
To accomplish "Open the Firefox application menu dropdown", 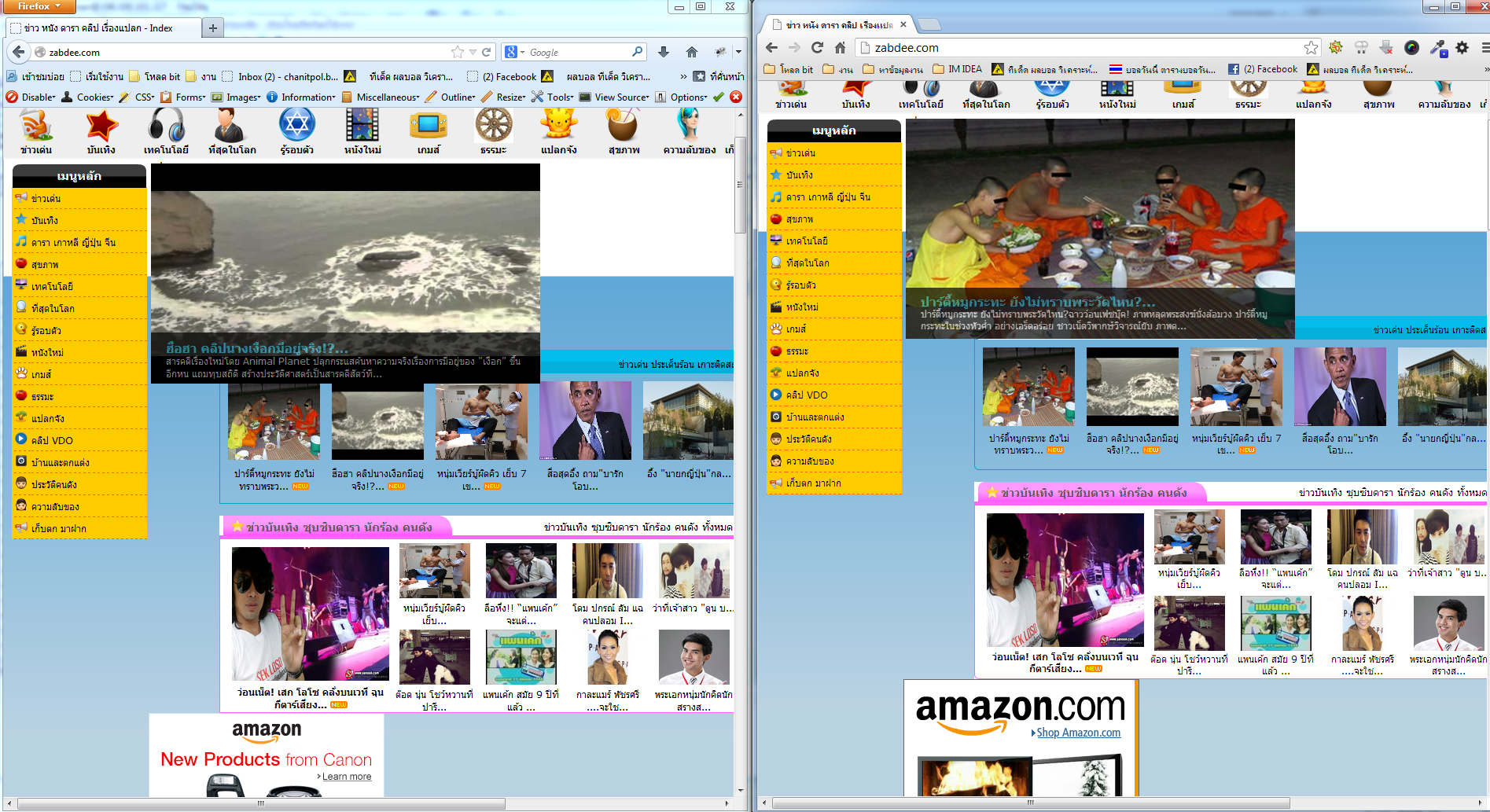I will 39,6.
